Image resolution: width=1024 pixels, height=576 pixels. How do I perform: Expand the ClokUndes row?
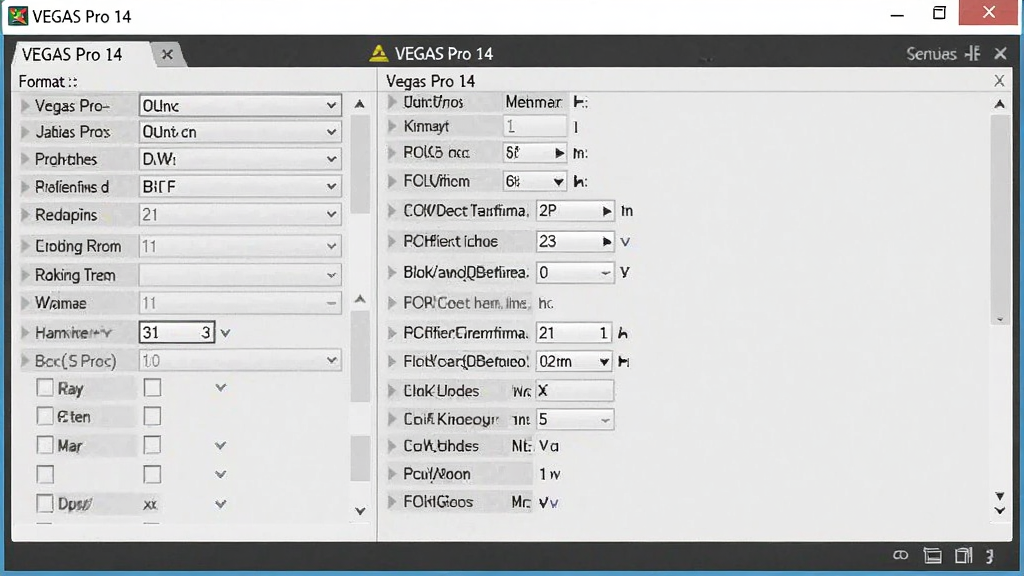[x=392, y=391]
